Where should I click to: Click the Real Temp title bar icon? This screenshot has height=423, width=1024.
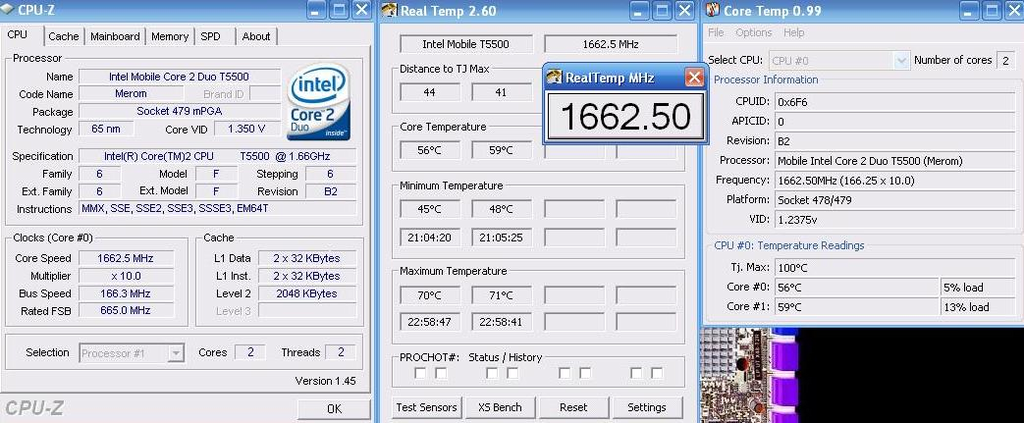pos(390,10)
